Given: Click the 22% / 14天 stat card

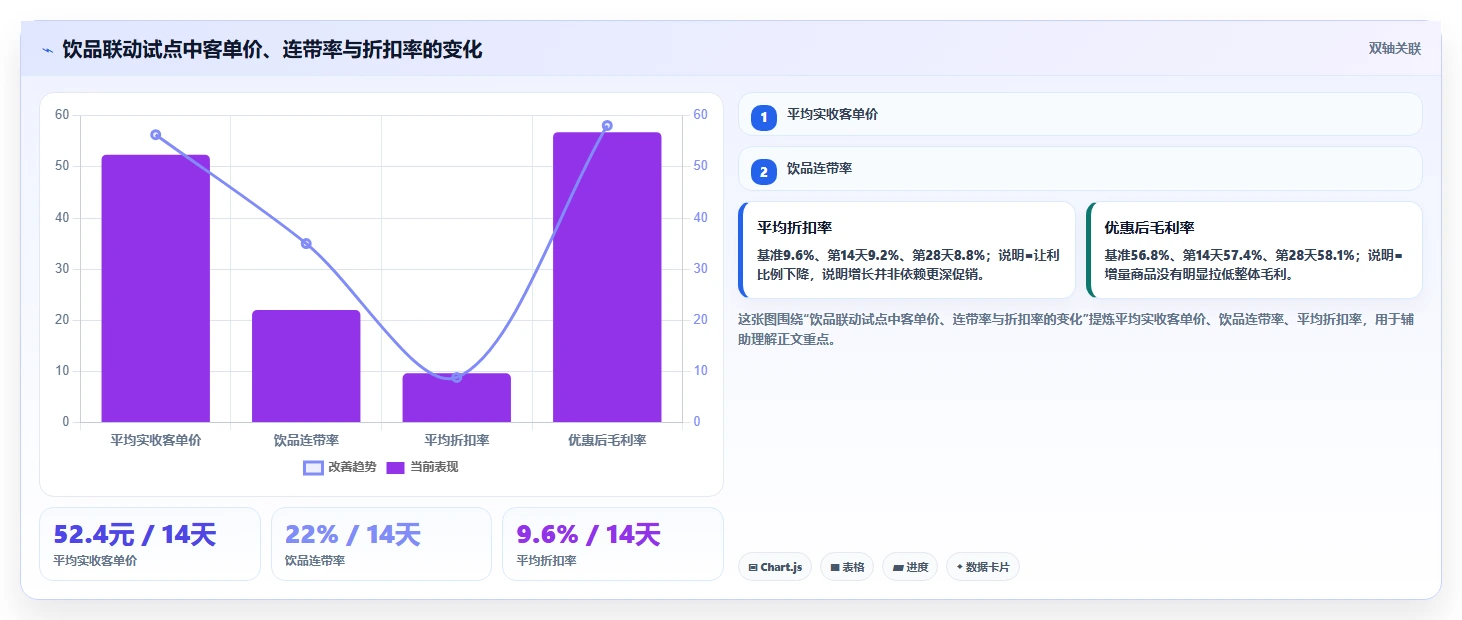Looking at the screenshot, I should point(381,544).
